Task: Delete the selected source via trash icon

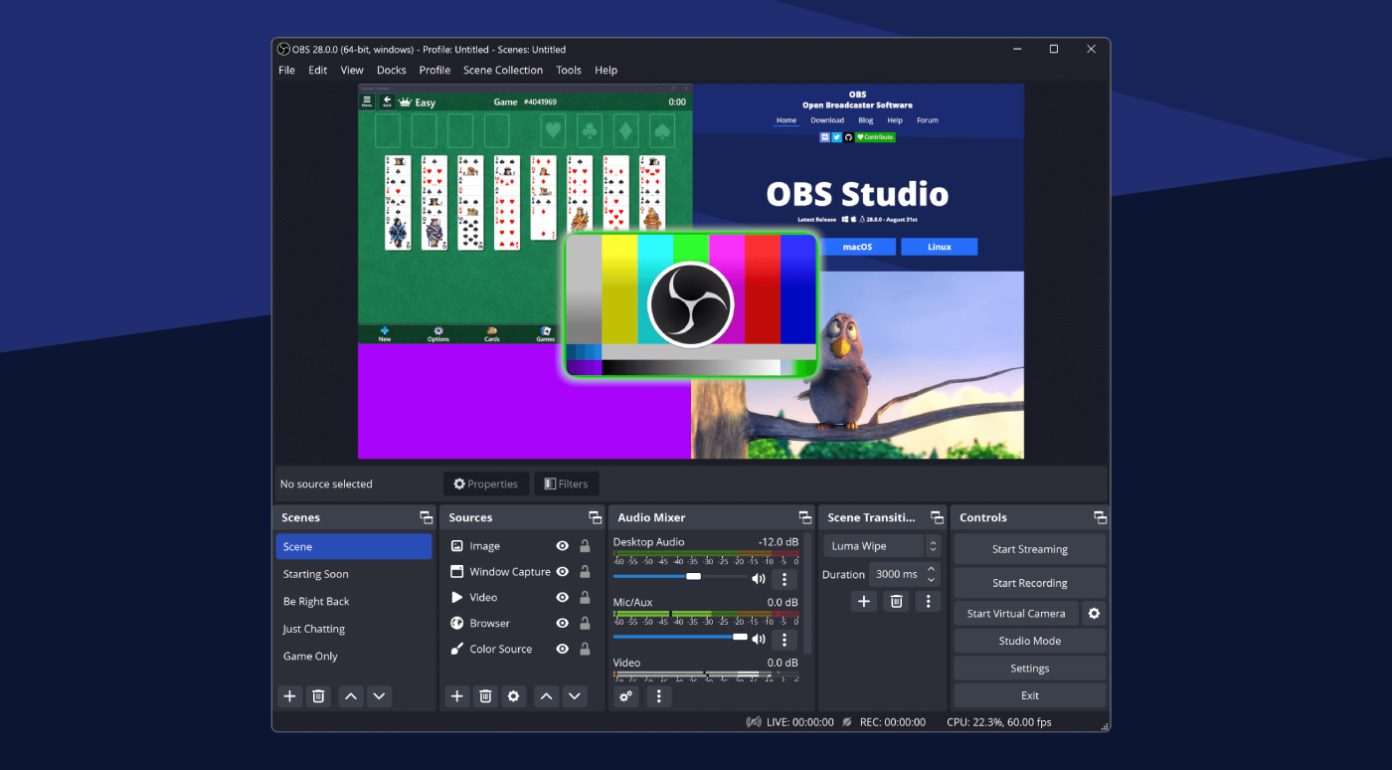Action: [485, 695]
